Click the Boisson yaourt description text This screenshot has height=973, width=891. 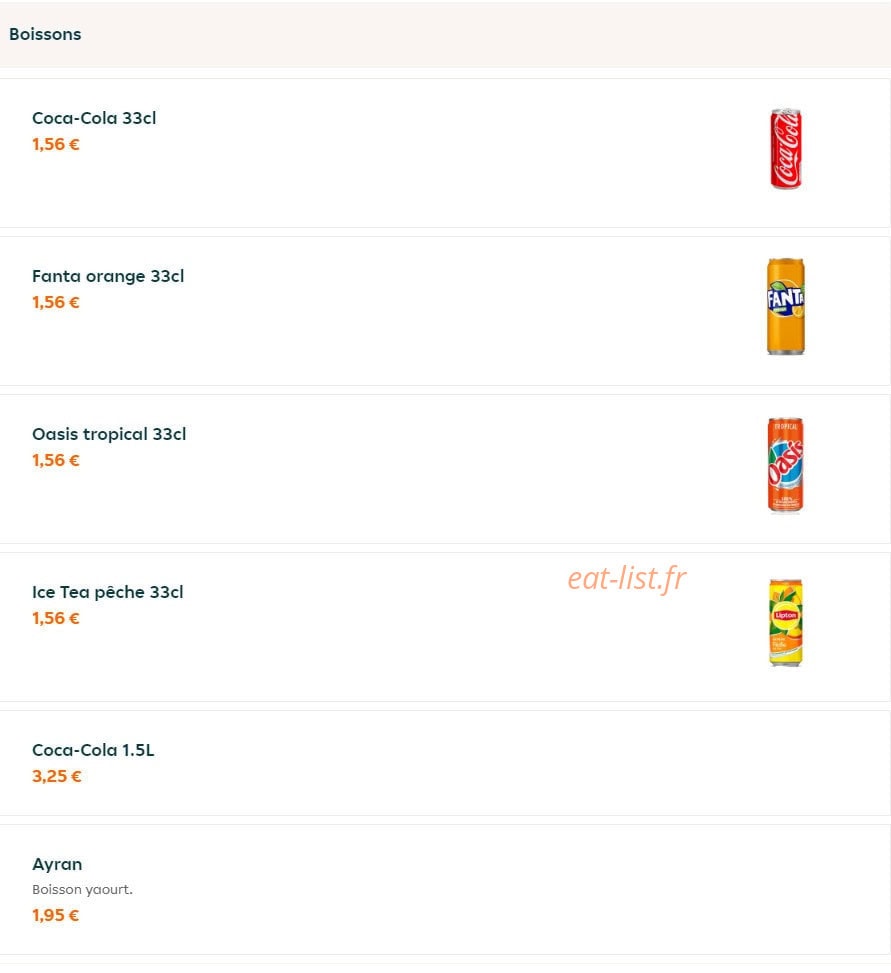click(83, 889)
